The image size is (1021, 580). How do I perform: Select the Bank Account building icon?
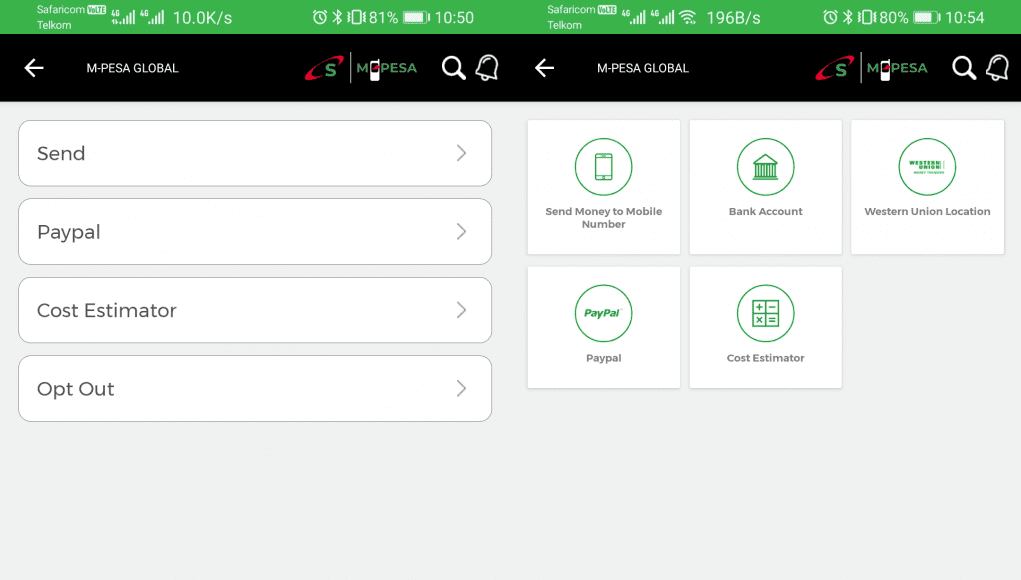766,167
